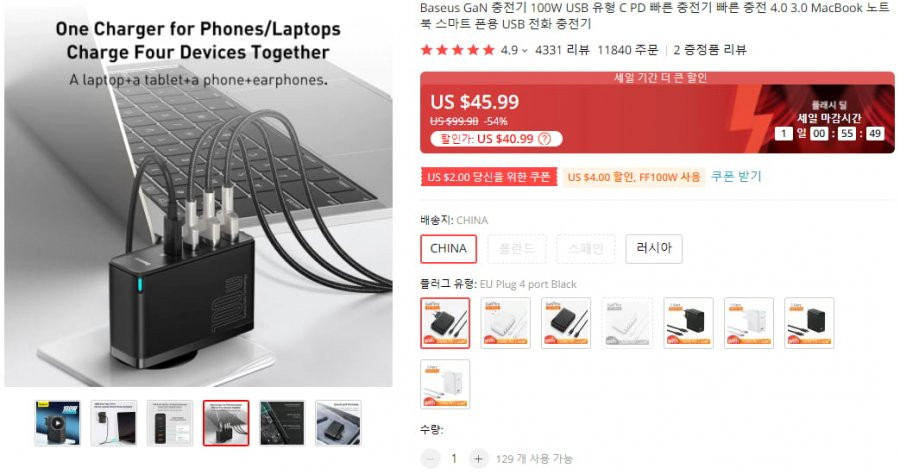Select the third black charger with cable variant
Screen dimensions: 900x474
point(566,323)
